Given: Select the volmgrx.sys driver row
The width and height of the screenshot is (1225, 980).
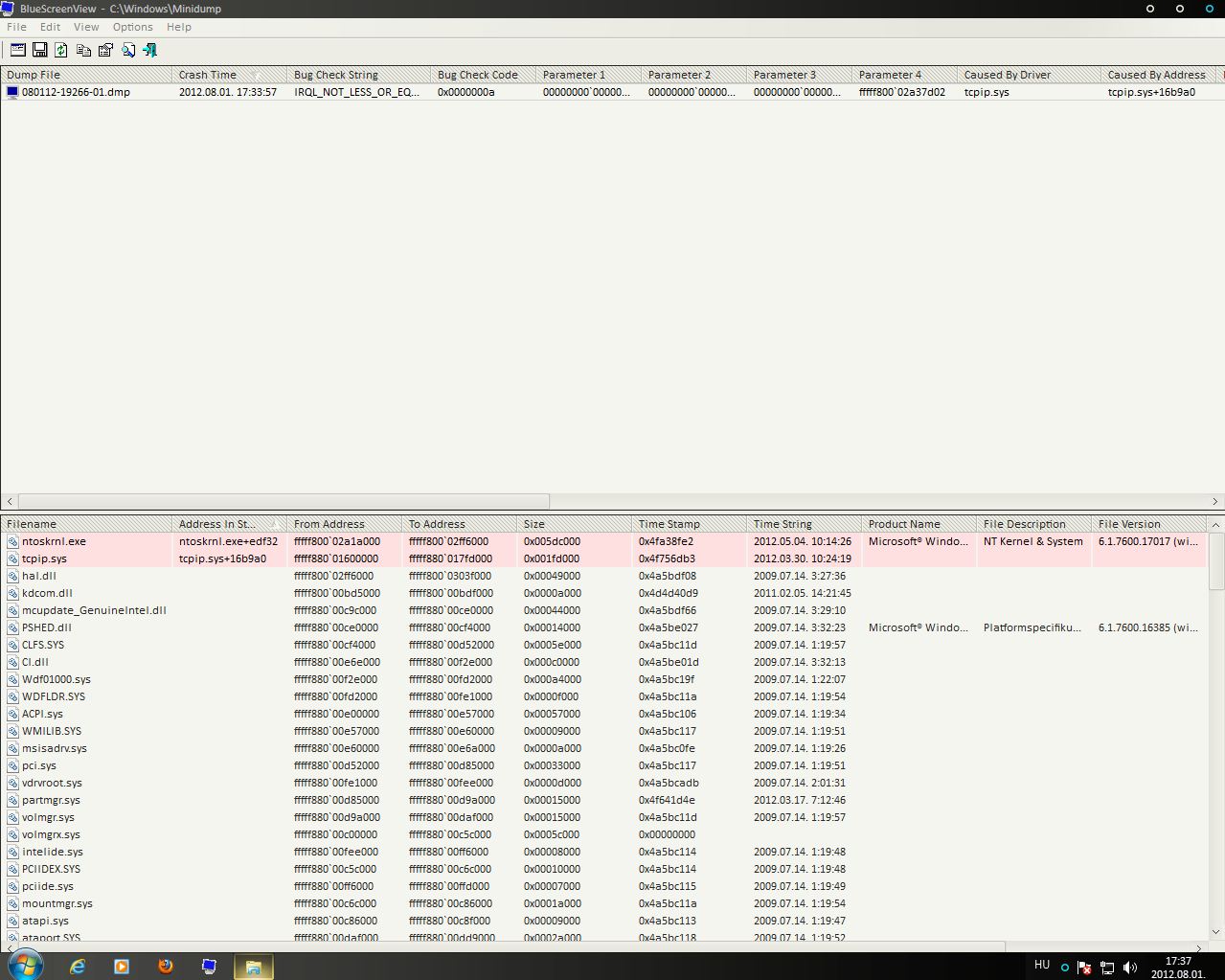Looking at the screenshot, I should 603,834.
